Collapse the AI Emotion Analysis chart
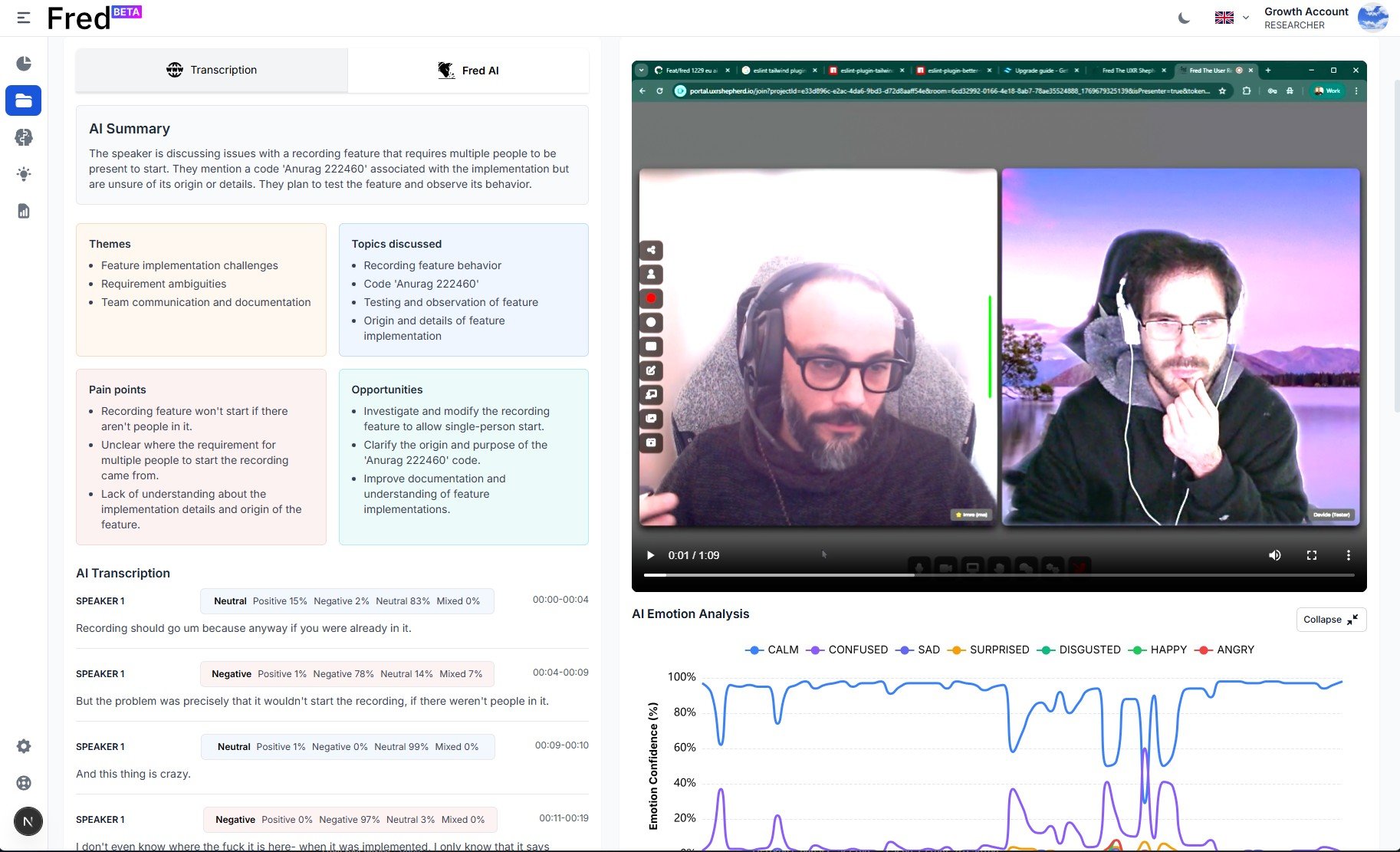1400x852 pixels. coord(1331,620)
